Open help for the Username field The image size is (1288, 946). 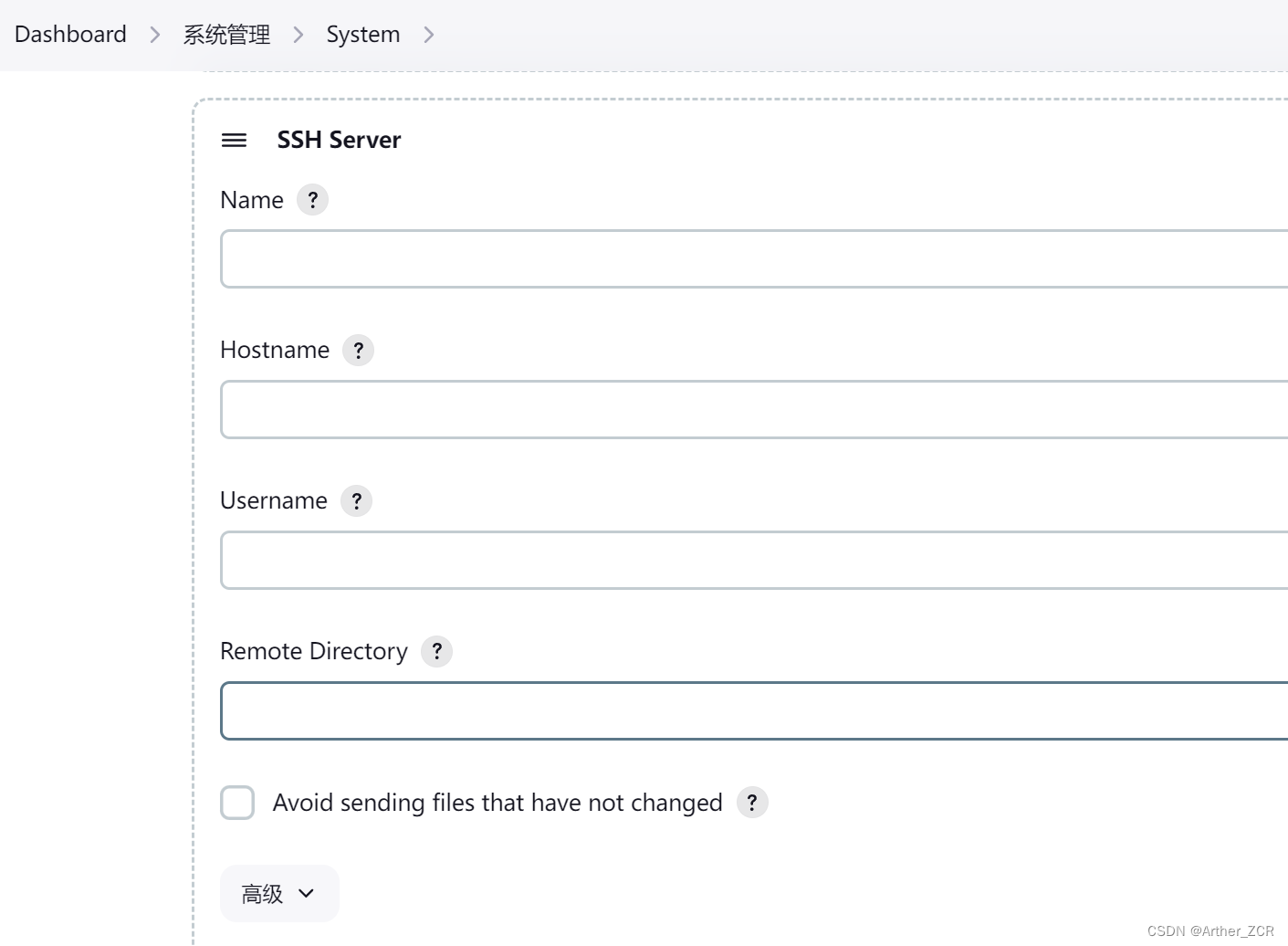point(357,501)
